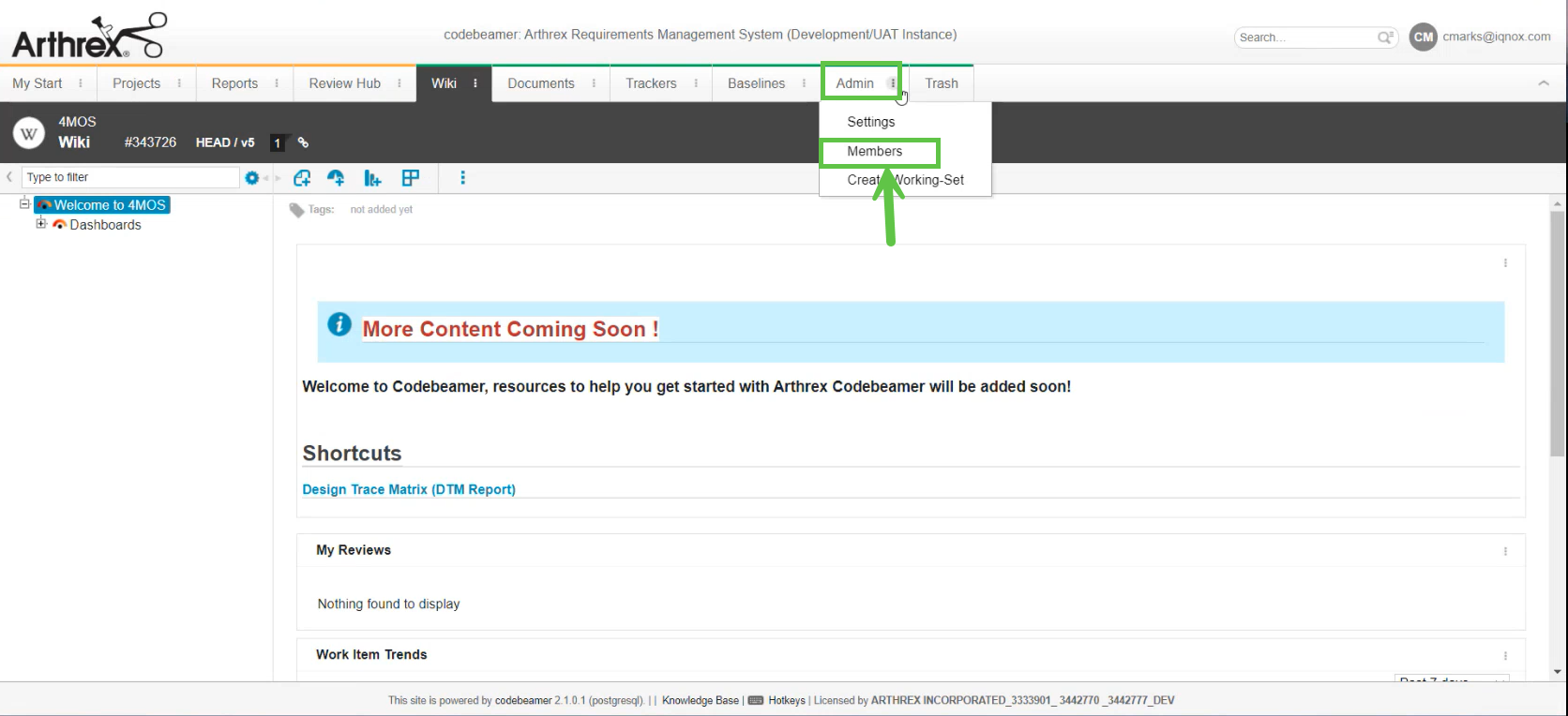Click the dashboard layout grid icon

(410, 178)
